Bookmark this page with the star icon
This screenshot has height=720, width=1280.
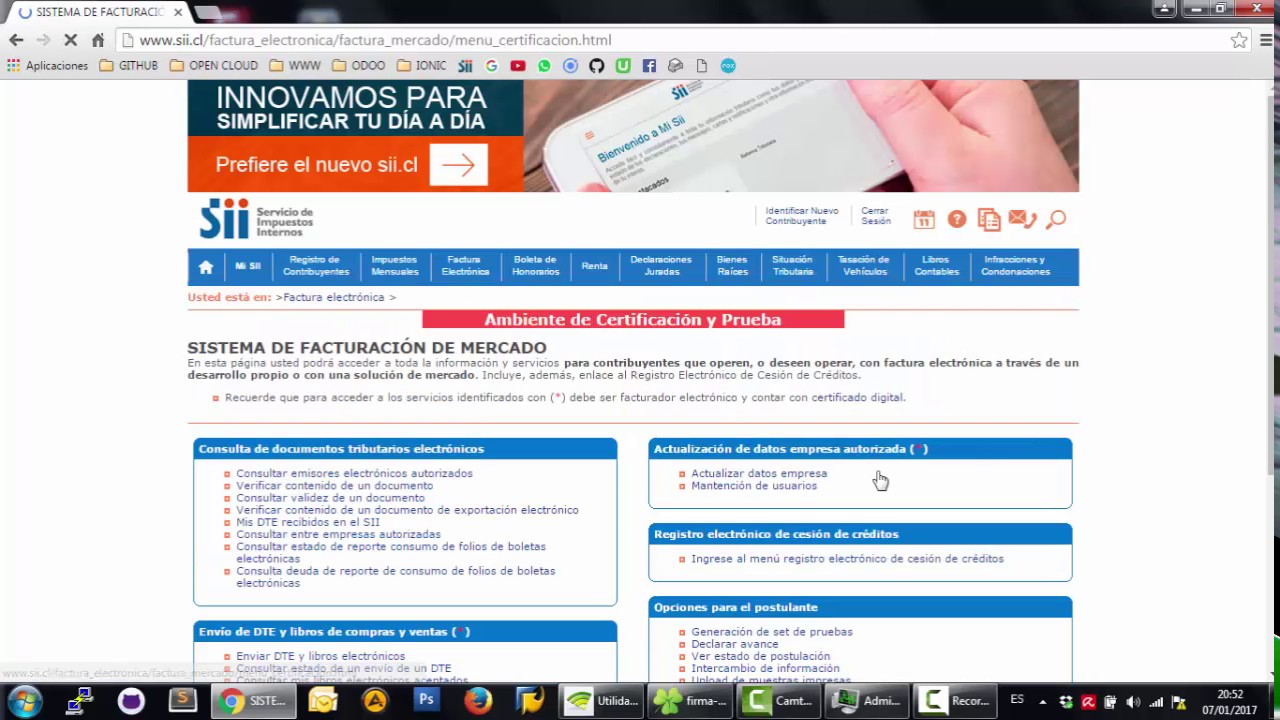point(1239,40)
